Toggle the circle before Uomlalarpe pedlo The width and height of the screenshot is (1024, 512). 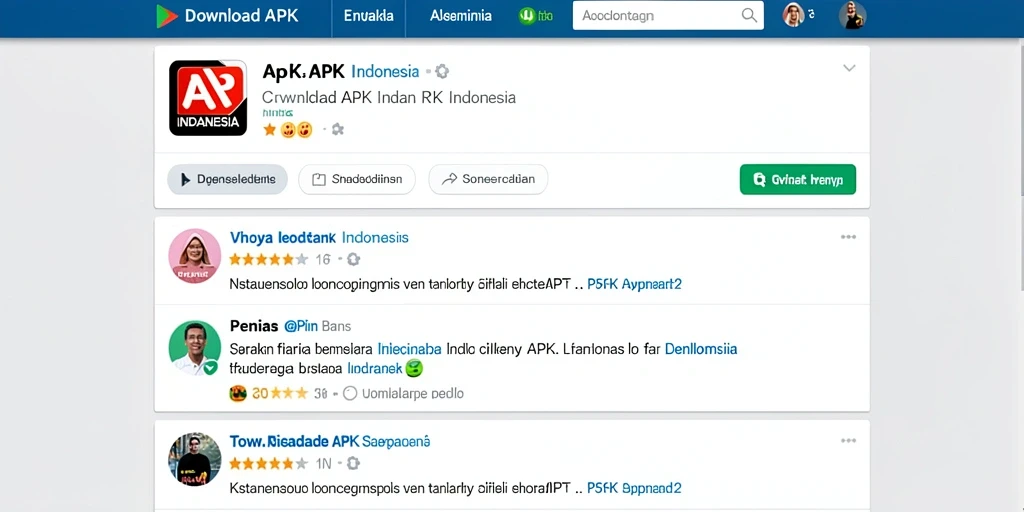click(350, 393)
